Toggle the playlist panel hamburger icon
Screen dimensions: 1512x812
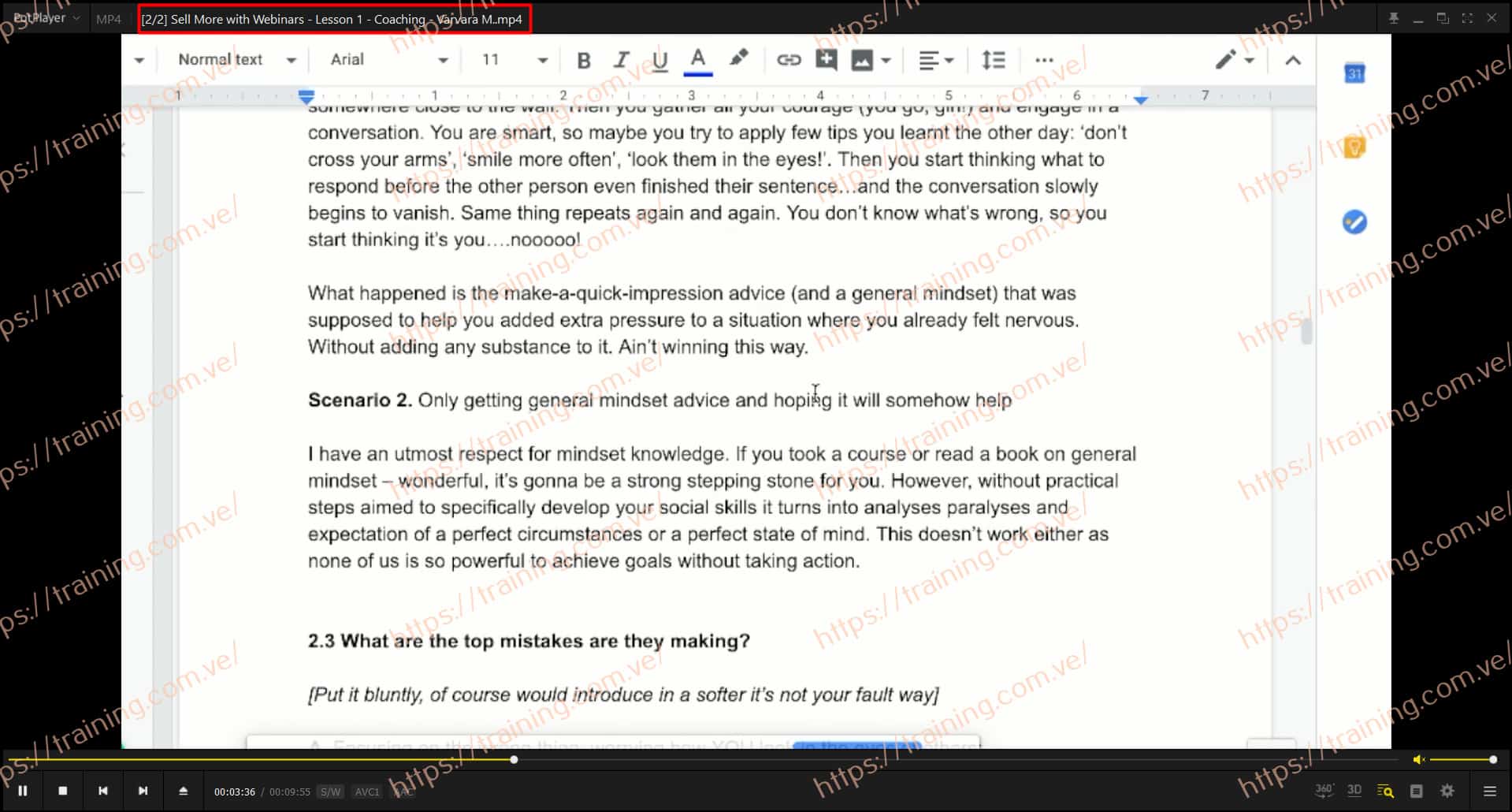1489,791
